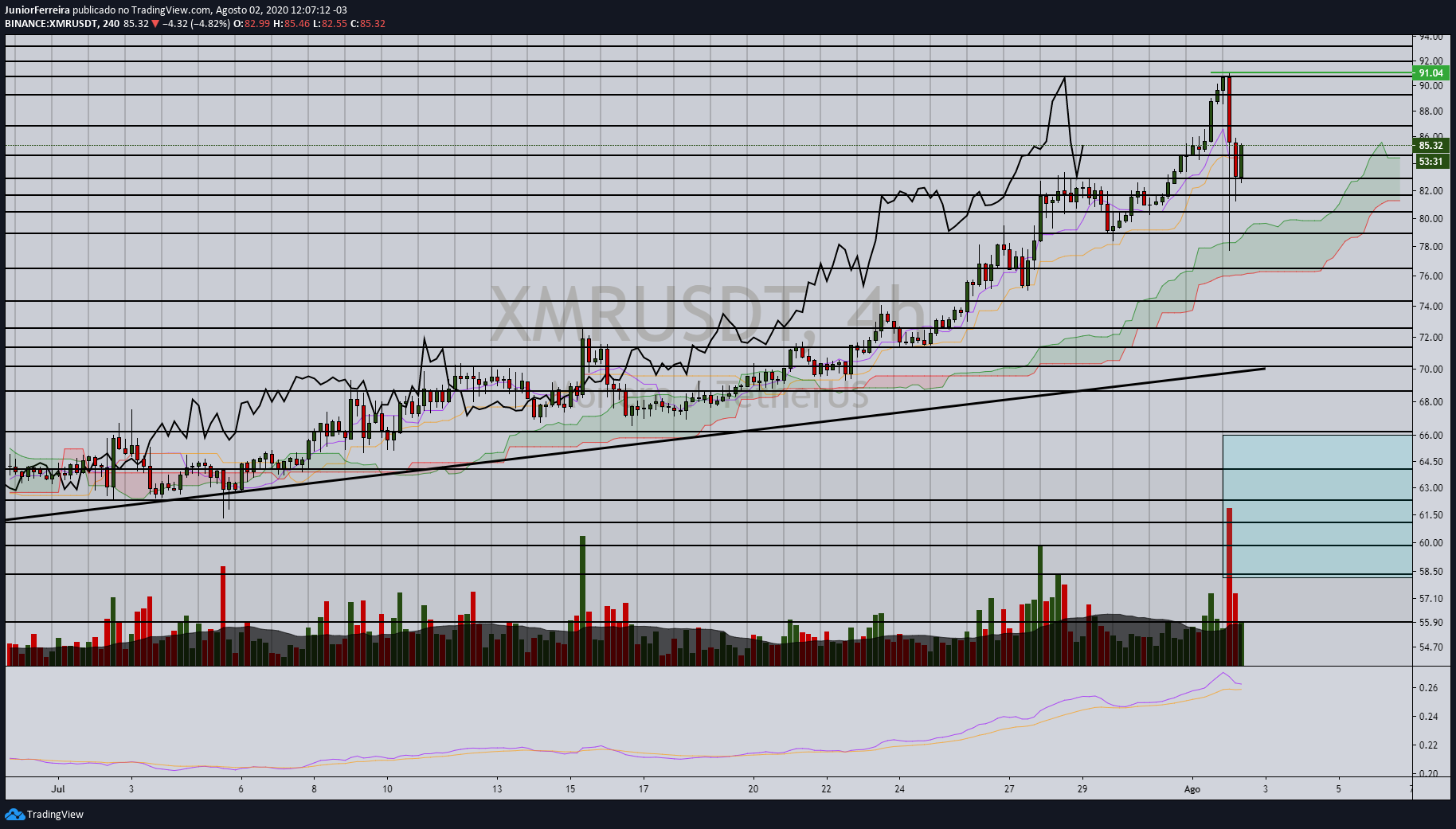
Task: Click the −4.32 (−4.82%) change value
Action: [x=197, y=23]
